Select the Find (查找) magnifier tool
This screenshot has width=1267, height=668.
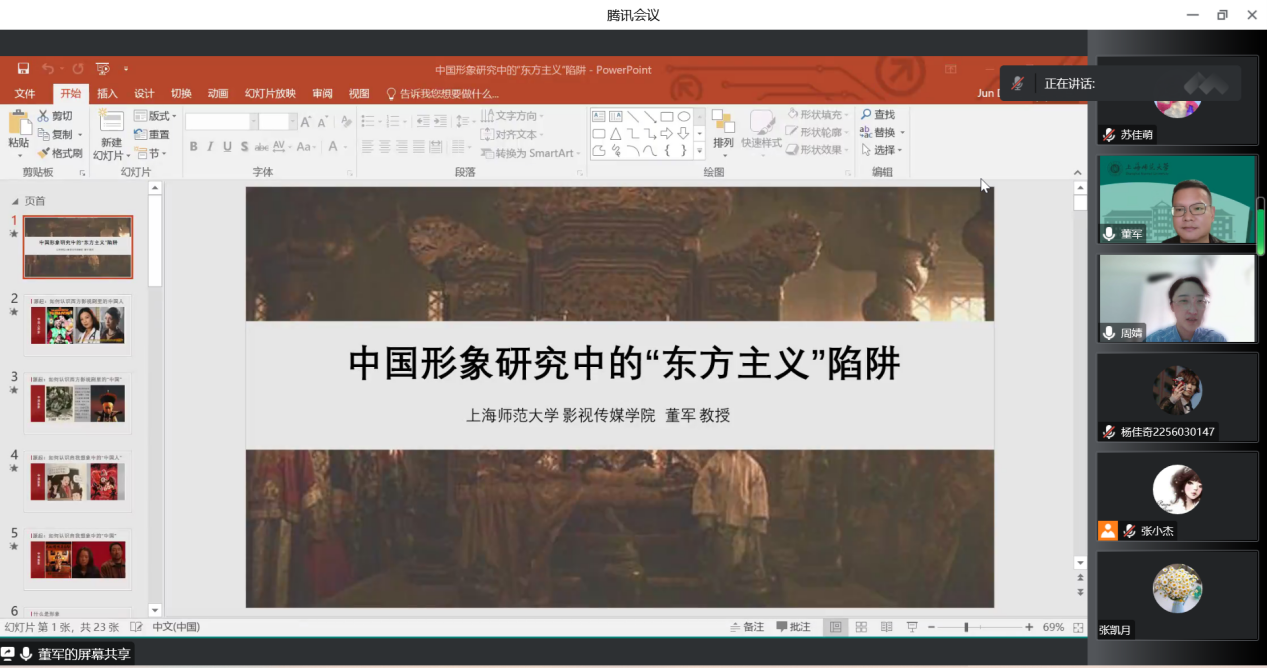coord(866,115)
